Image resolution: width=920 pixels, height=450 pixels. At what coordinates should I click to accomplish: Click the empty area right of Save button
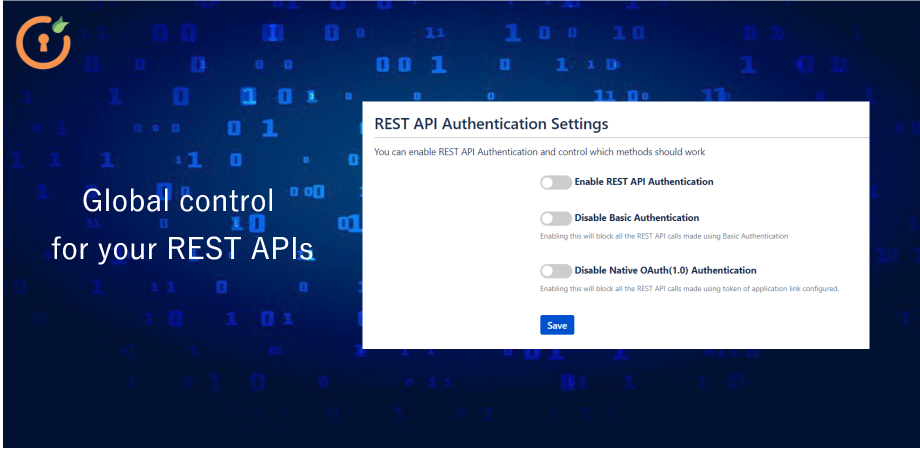[x=700, y=325]
